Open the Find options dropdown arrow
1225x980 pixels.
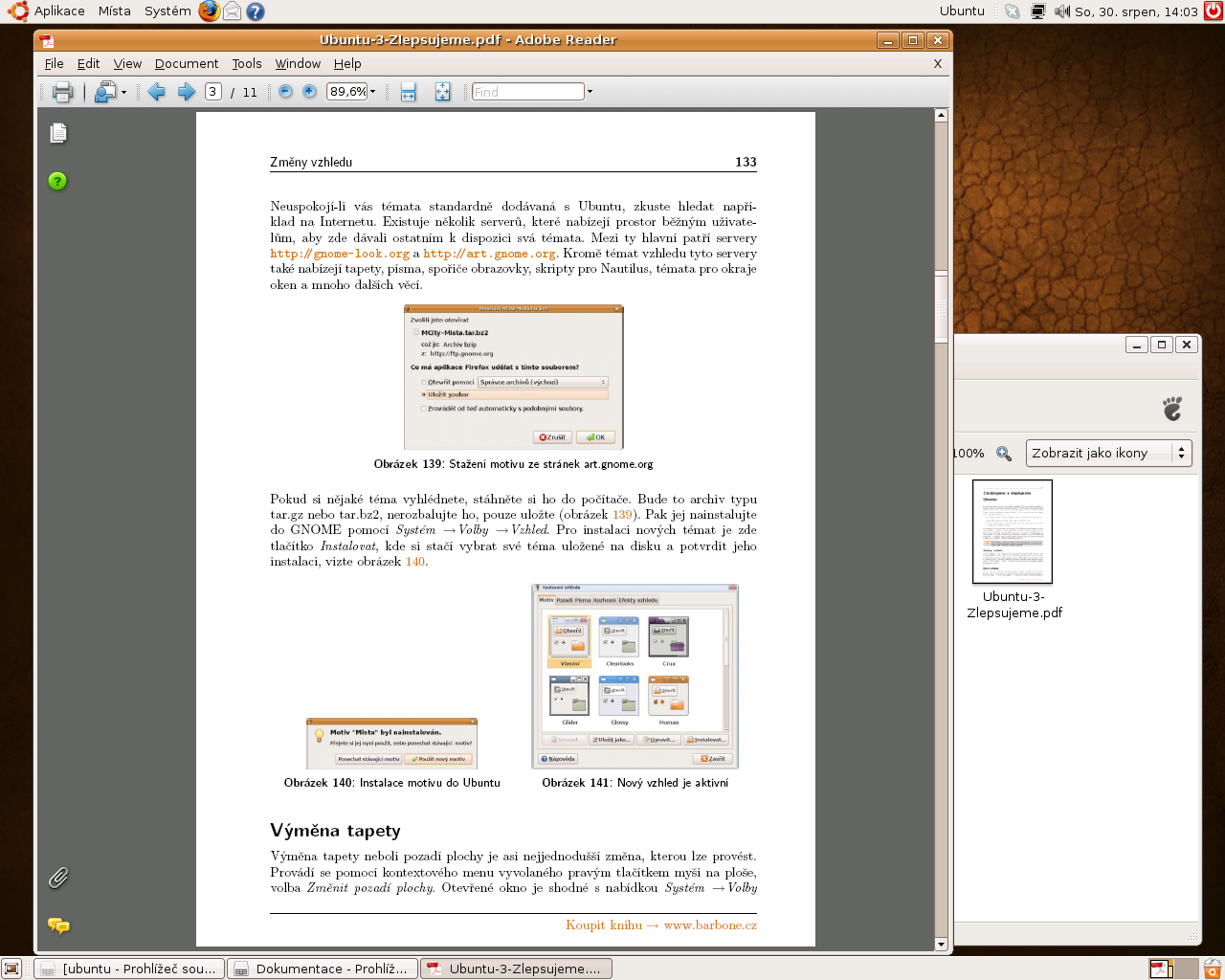pyautogui.click(x=590, y=92)
